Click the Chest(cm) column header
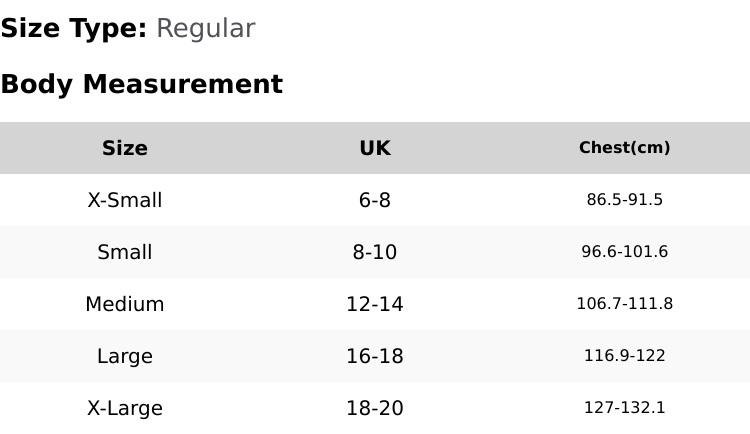 click(x=625, y=148)
